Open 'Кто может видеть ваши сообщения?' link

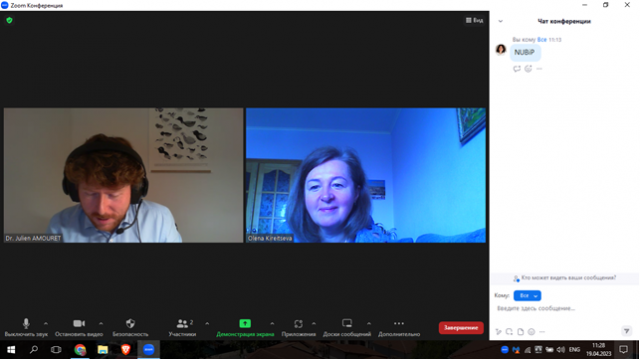[569, 278]
